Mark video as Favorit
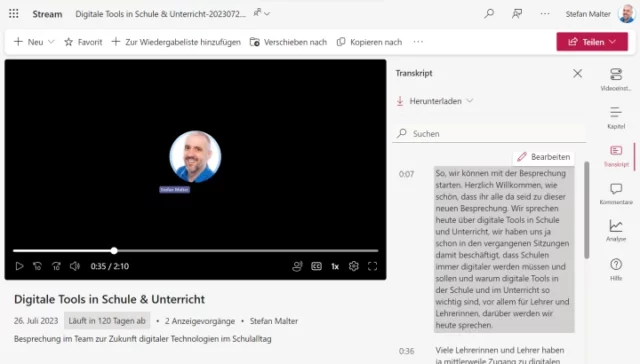The width and height of the screenshot is (640, 364). tap(83, 42)
